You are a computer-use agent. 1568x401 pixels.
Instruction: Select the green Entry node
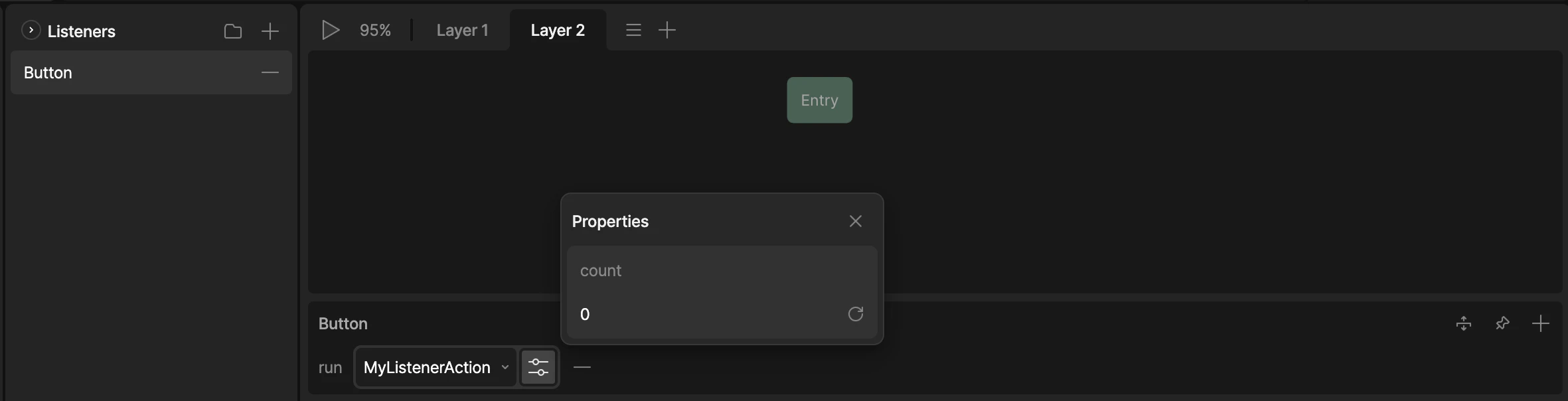(819, 100)
